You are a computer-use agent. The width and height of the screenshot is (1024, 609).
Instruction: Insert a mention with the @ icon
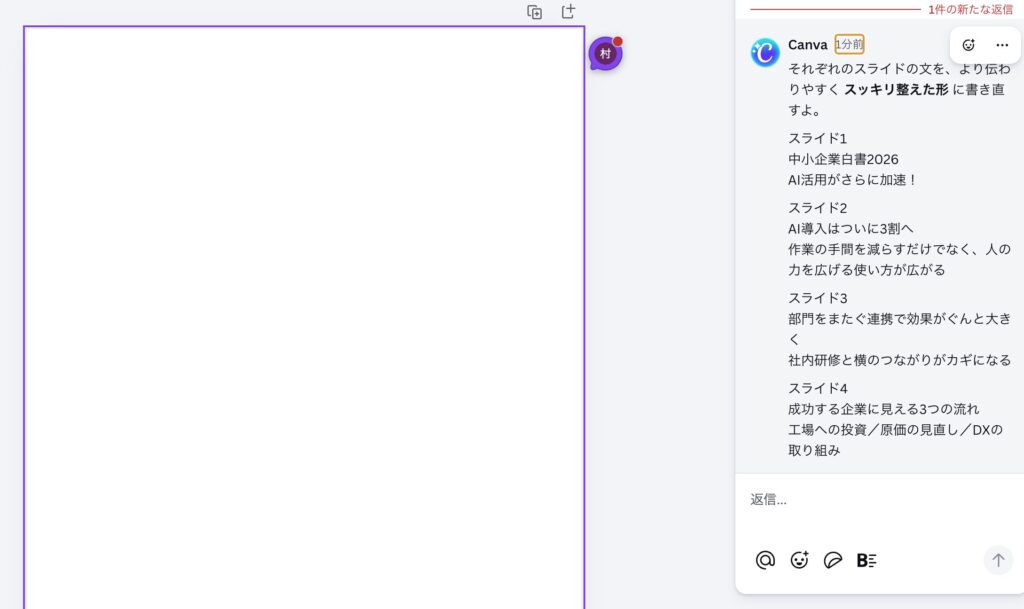[765, 560]
